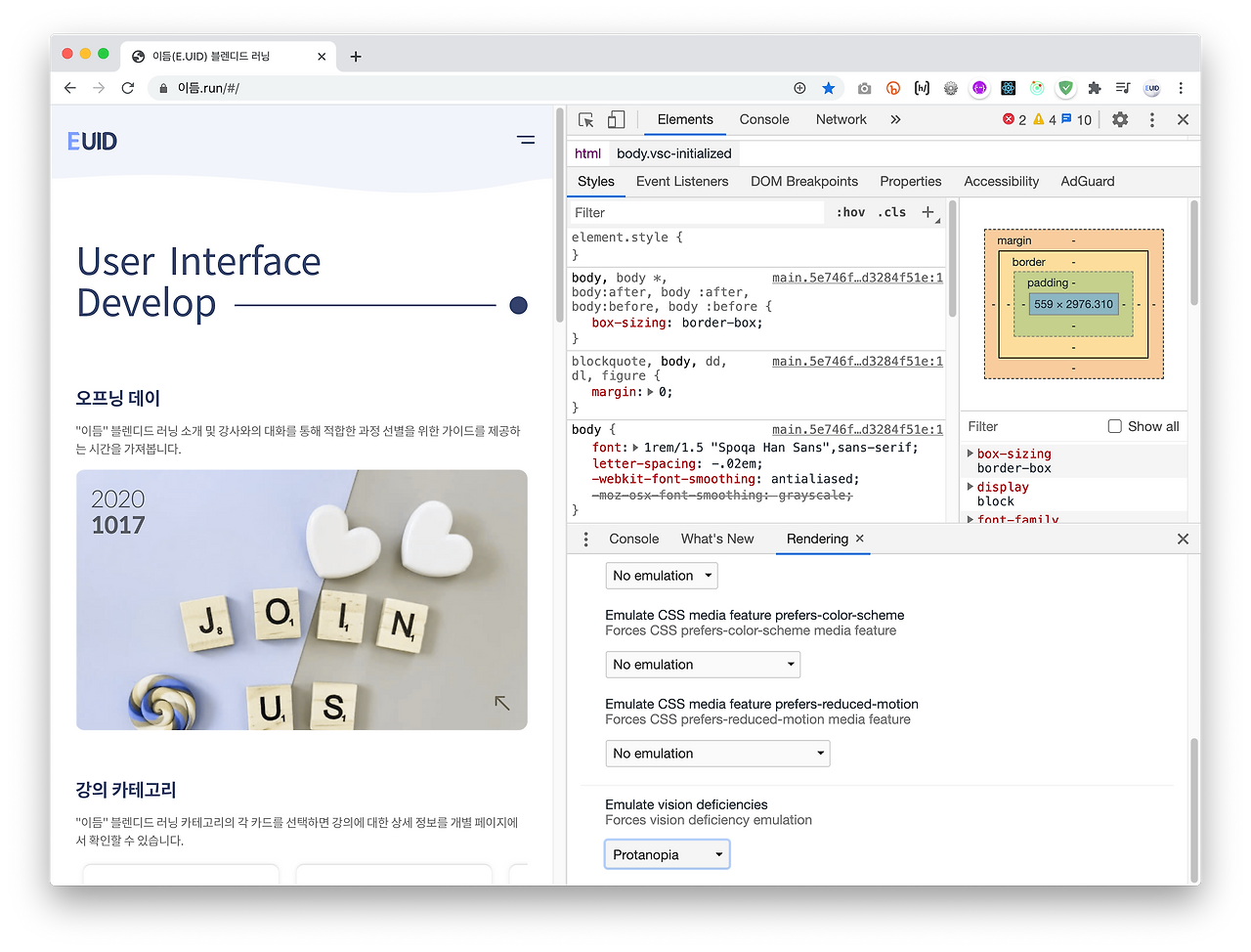
Task: Click the install app plus-circle icon
Action: click(x=799, y=88)
